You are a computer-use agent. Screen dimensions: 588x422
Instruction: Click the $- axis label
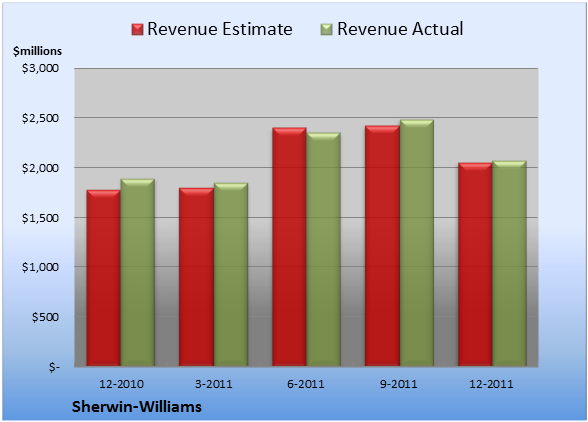click(54, 367)
